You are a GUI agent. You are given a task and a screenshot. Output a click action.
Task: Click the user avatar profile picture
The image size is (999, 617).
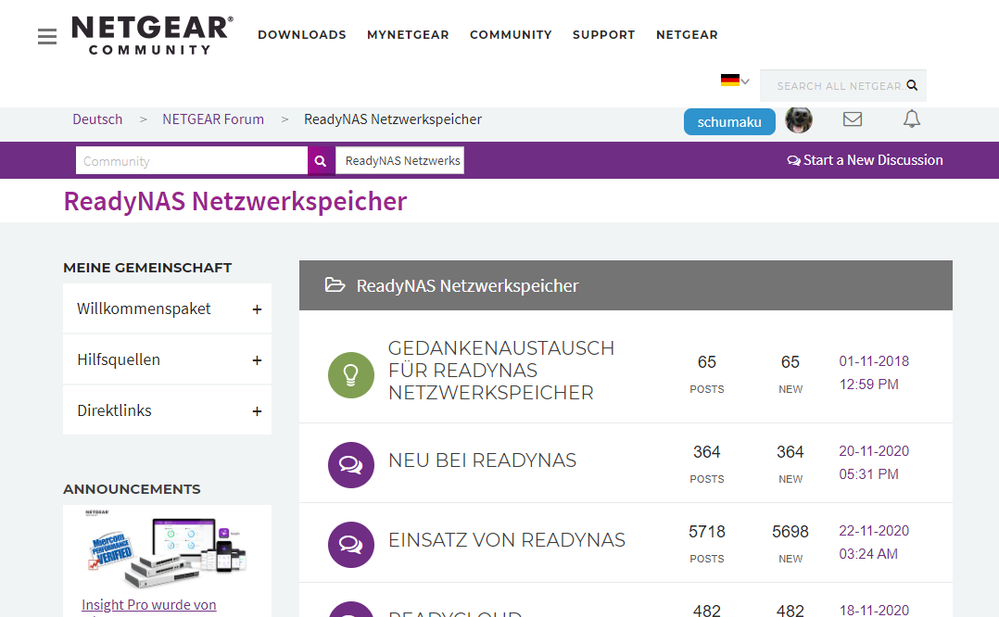click(798, 119)
